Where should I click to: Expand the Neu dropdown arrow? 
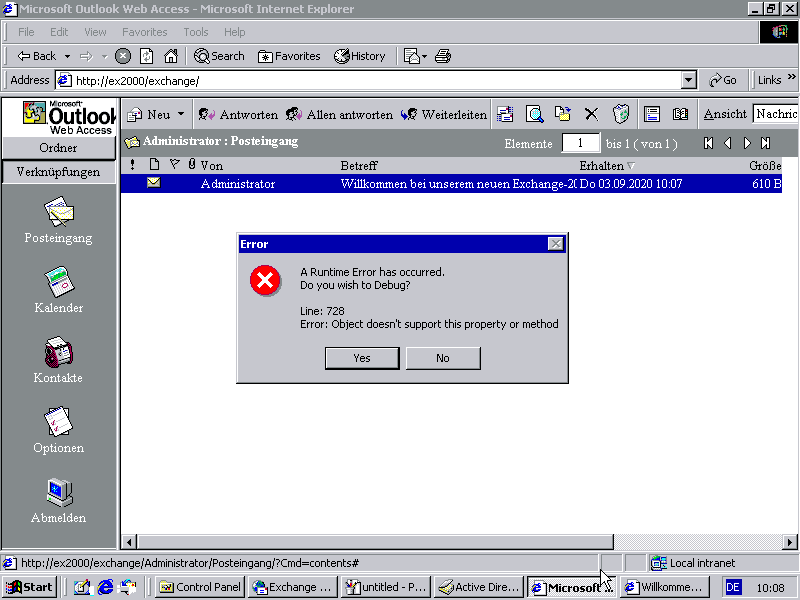tap(181, 114)
